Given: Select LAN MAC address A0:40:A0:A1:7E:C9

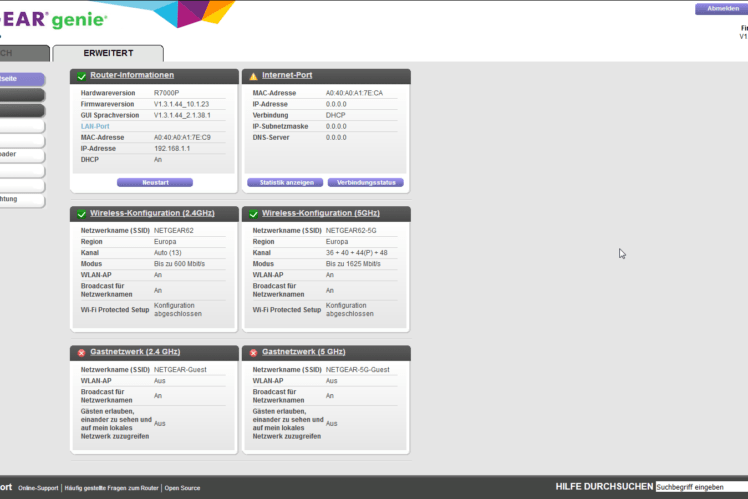Looking at the screenshot, I should [182, 137].
